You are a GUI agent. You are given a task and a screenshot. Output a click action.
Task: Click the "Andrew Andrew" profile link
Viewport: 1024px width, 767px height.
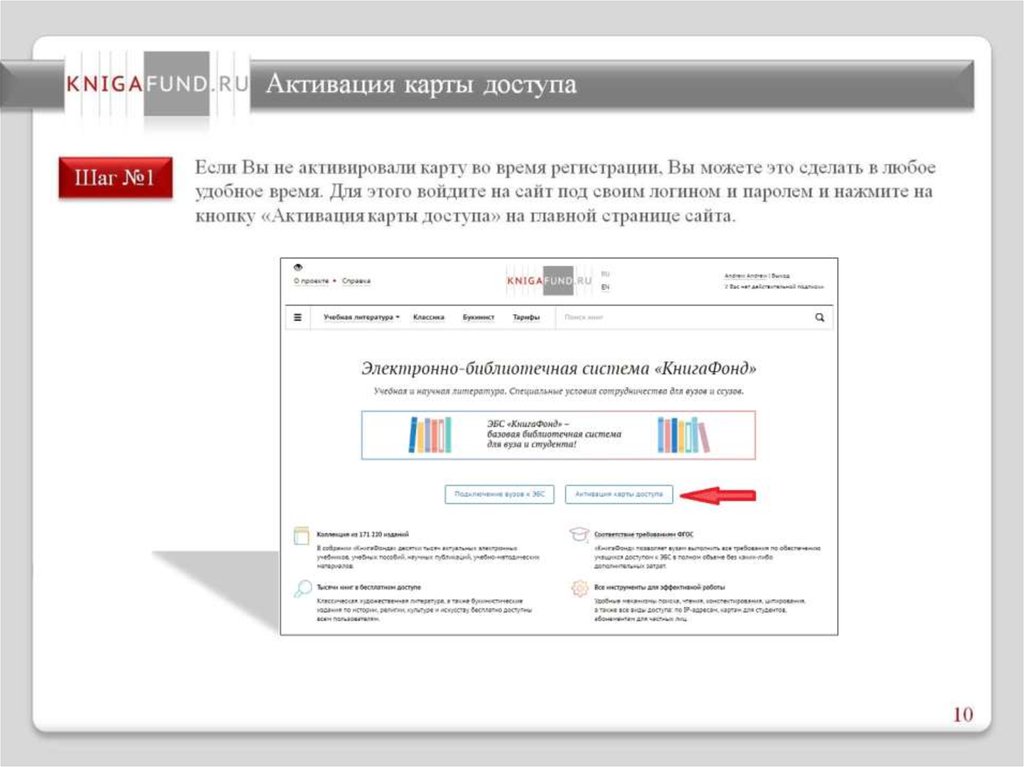tap(746, 276)
